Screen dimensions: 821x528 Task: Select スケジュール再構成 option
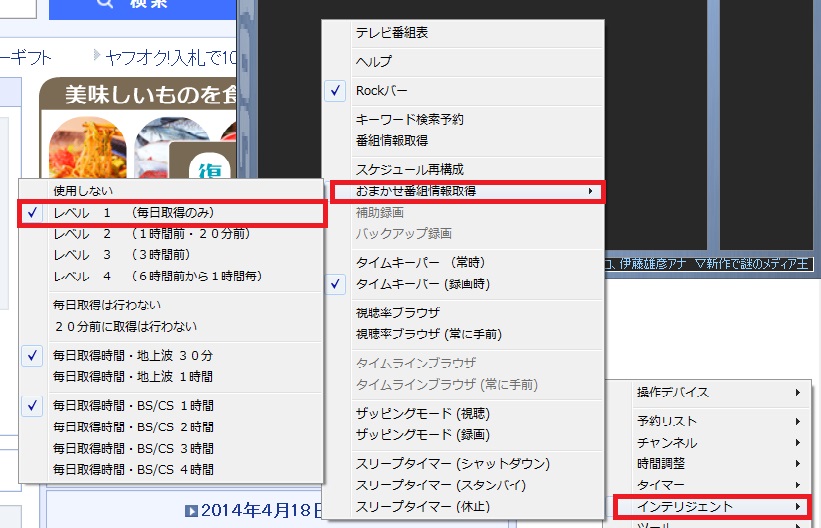[x=409, y=169]
